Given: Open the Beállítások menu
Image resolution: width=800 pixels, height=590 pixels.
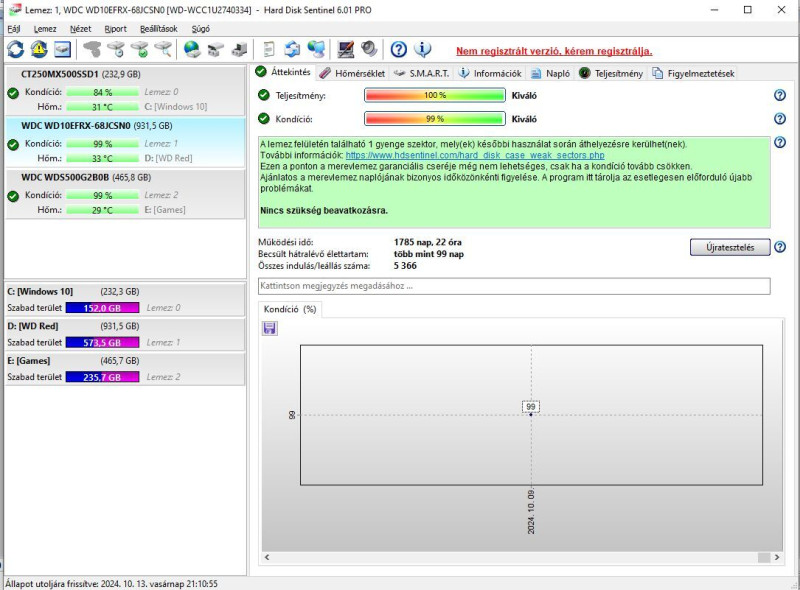Looking at the screenshot, I should 159,29.
